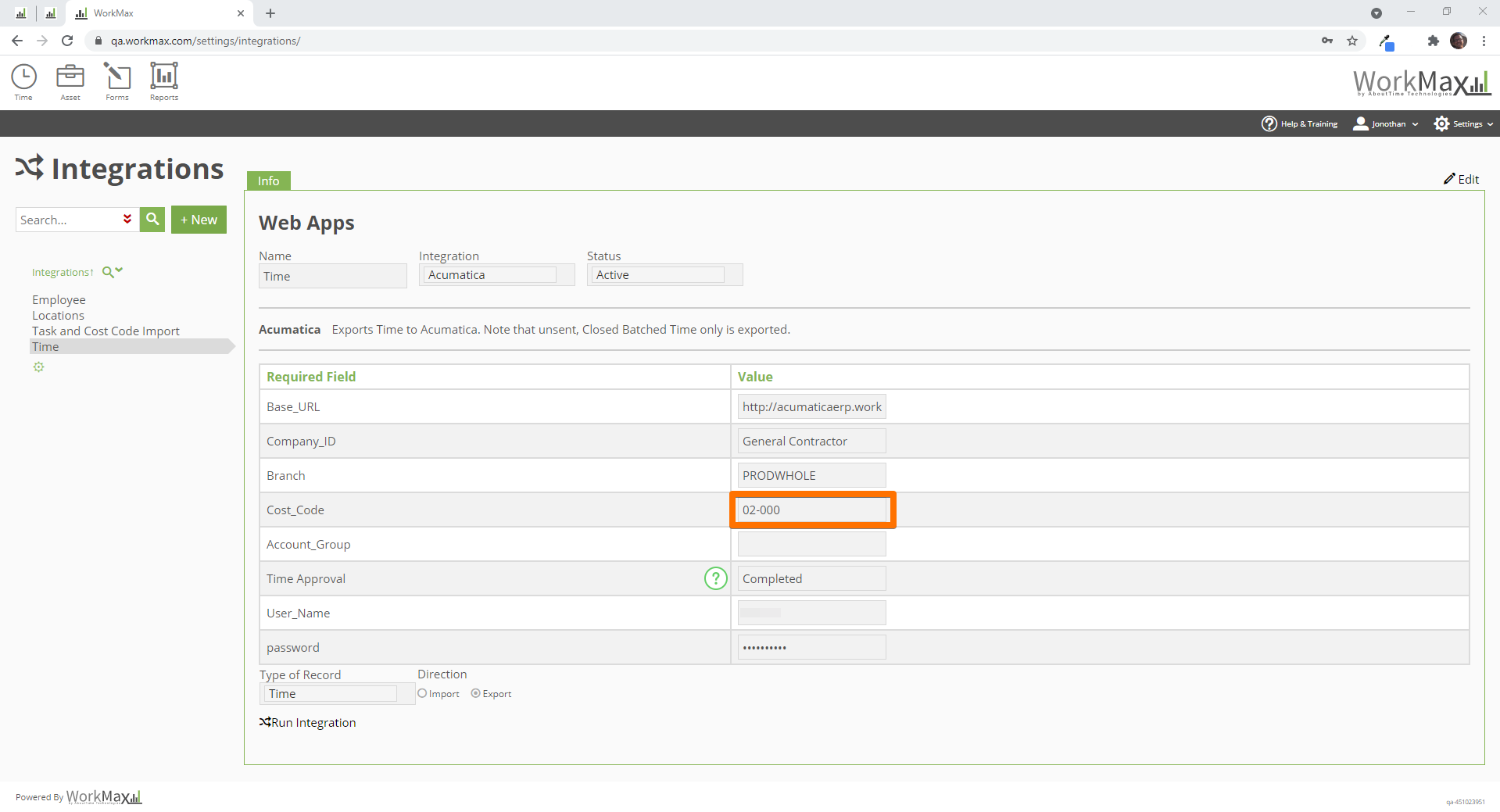Select Employee in the integrations list
This screenshot has width=1500, height=812.
pos(59,299)
